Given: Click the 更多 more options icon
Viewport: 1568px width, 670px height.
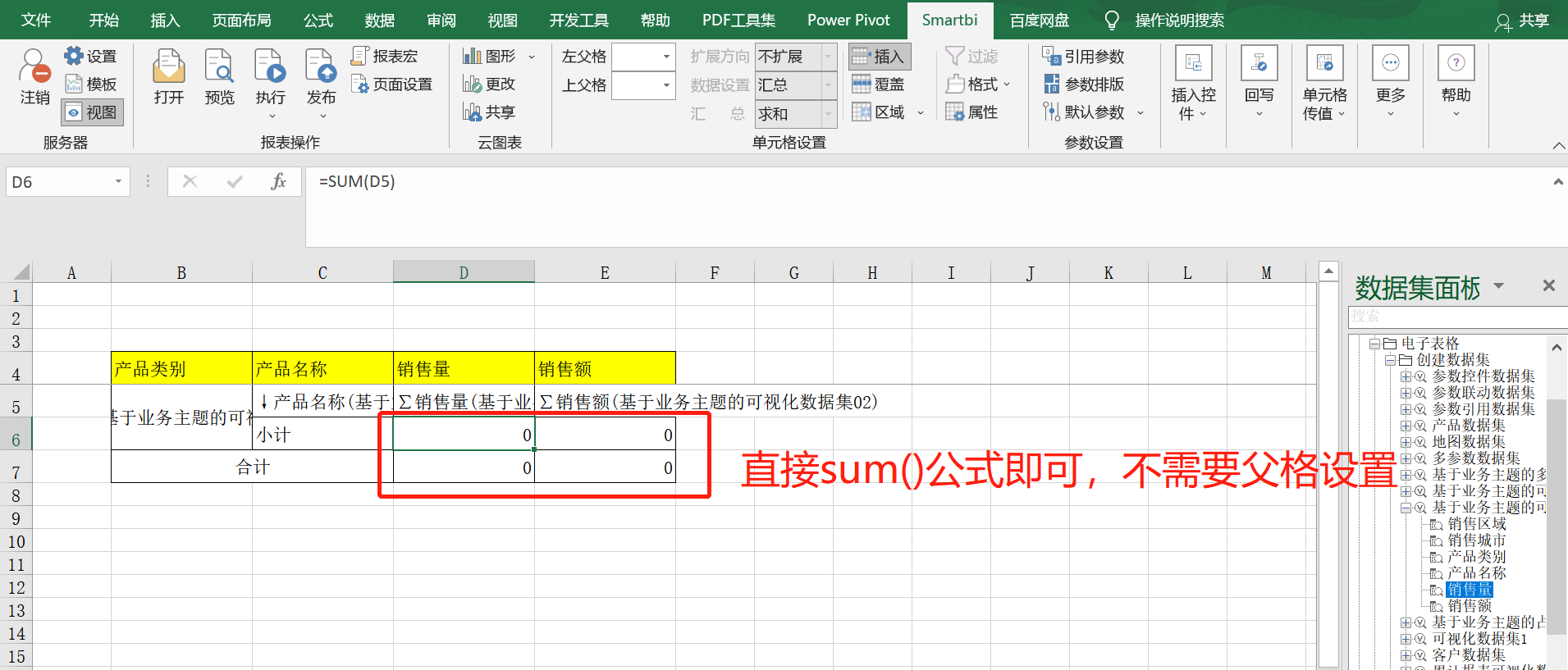Looking at the screenshot, I should tap(1390, 63).
